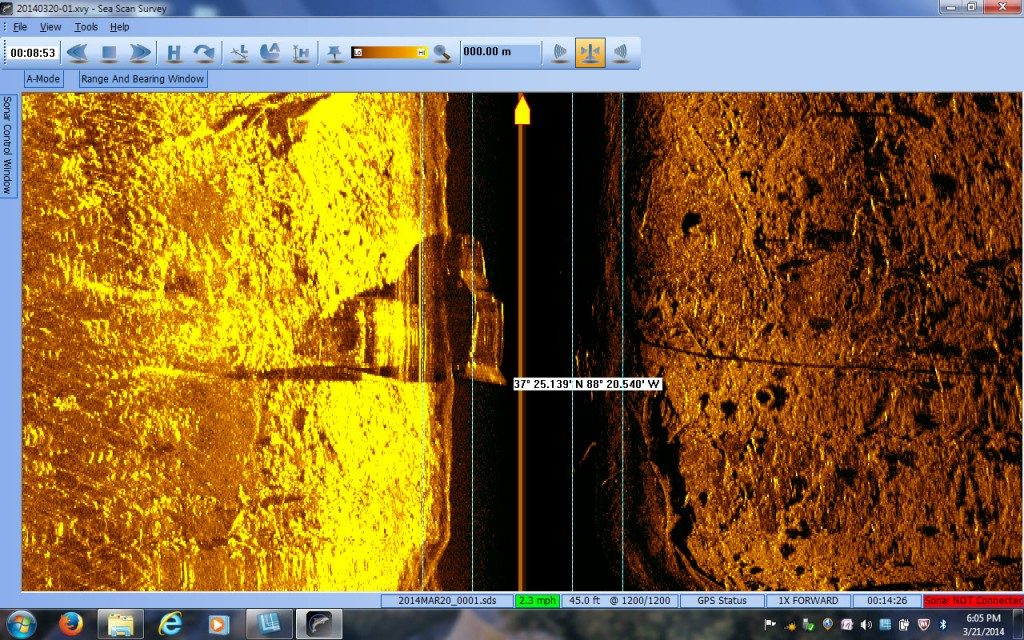The width and height of the screenshot is (1024, 640).
Task: Stop the sonar playback
Action: (109, 52)
